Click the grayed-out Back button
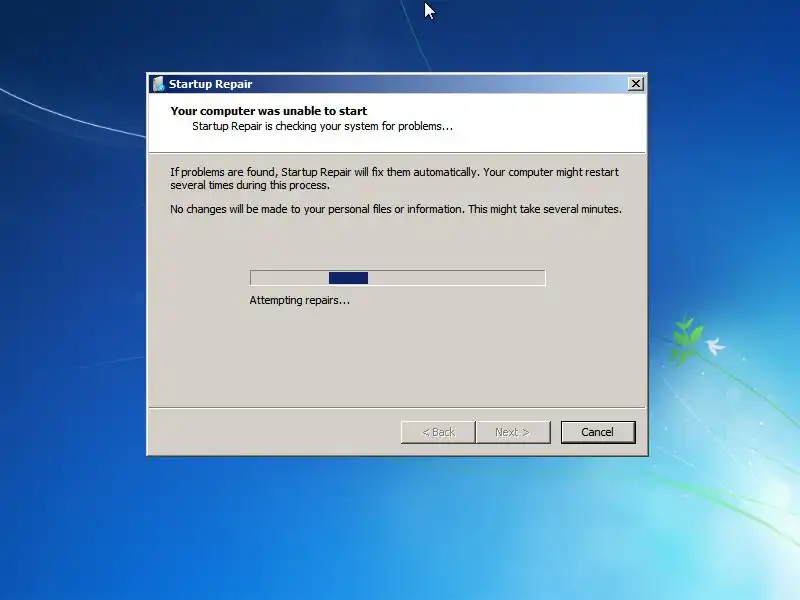Image resolution: width=800 pixels, height=600 pixels. coord(438,432)
